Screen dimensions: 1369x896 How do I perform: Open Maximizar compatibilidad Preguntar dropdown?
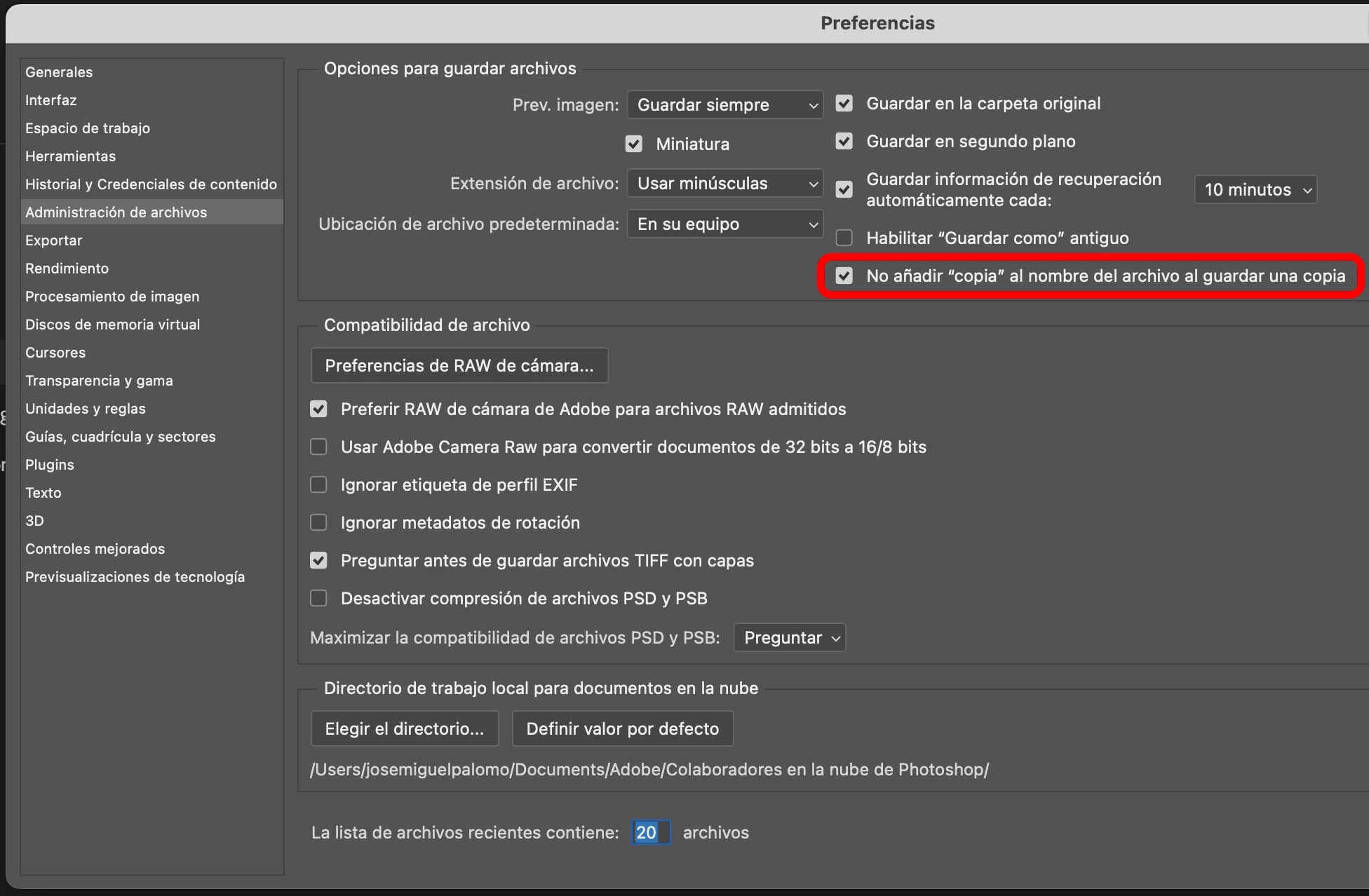pos(789,638)
